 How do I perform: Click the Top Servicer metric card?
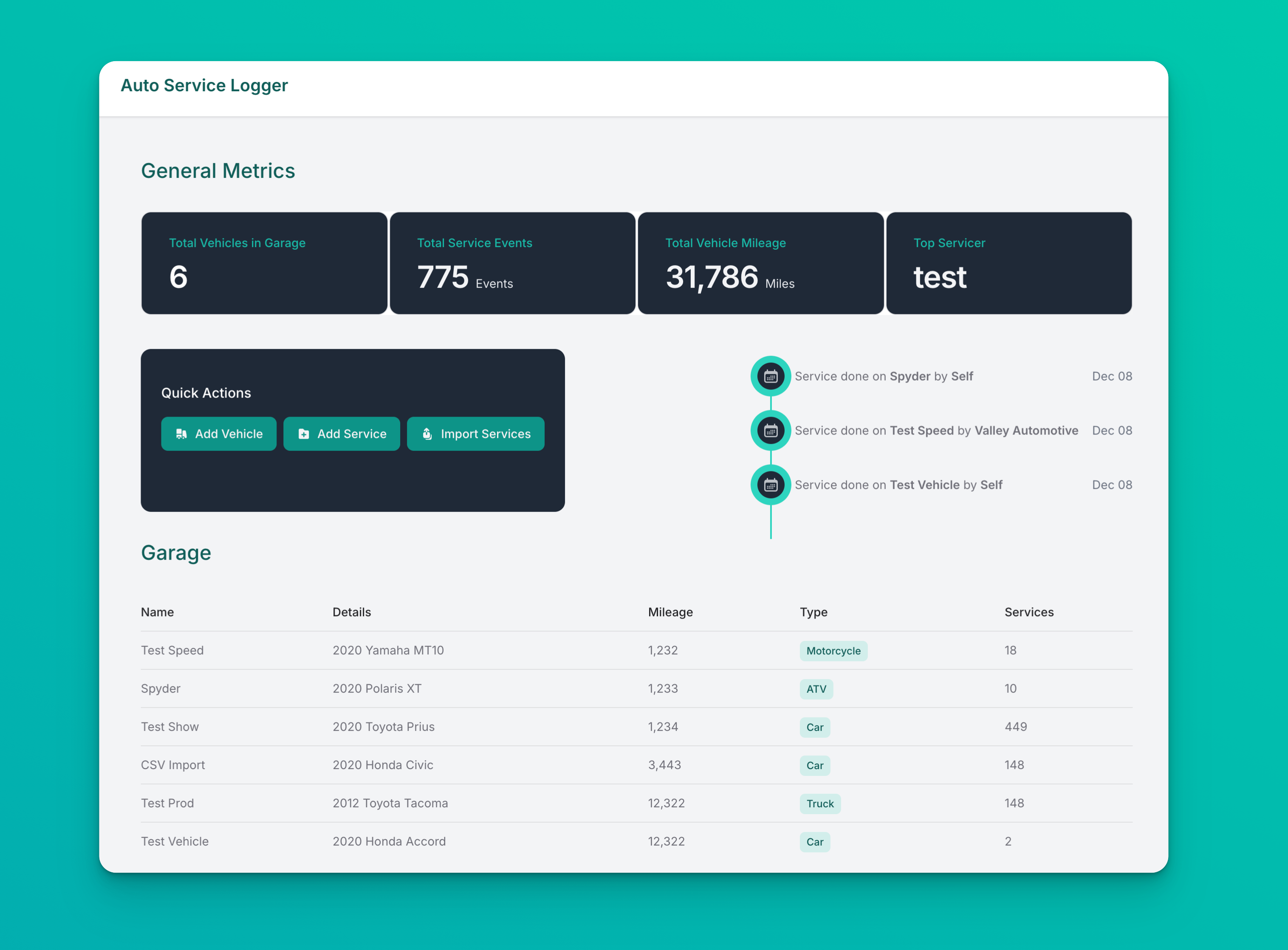1008,263
